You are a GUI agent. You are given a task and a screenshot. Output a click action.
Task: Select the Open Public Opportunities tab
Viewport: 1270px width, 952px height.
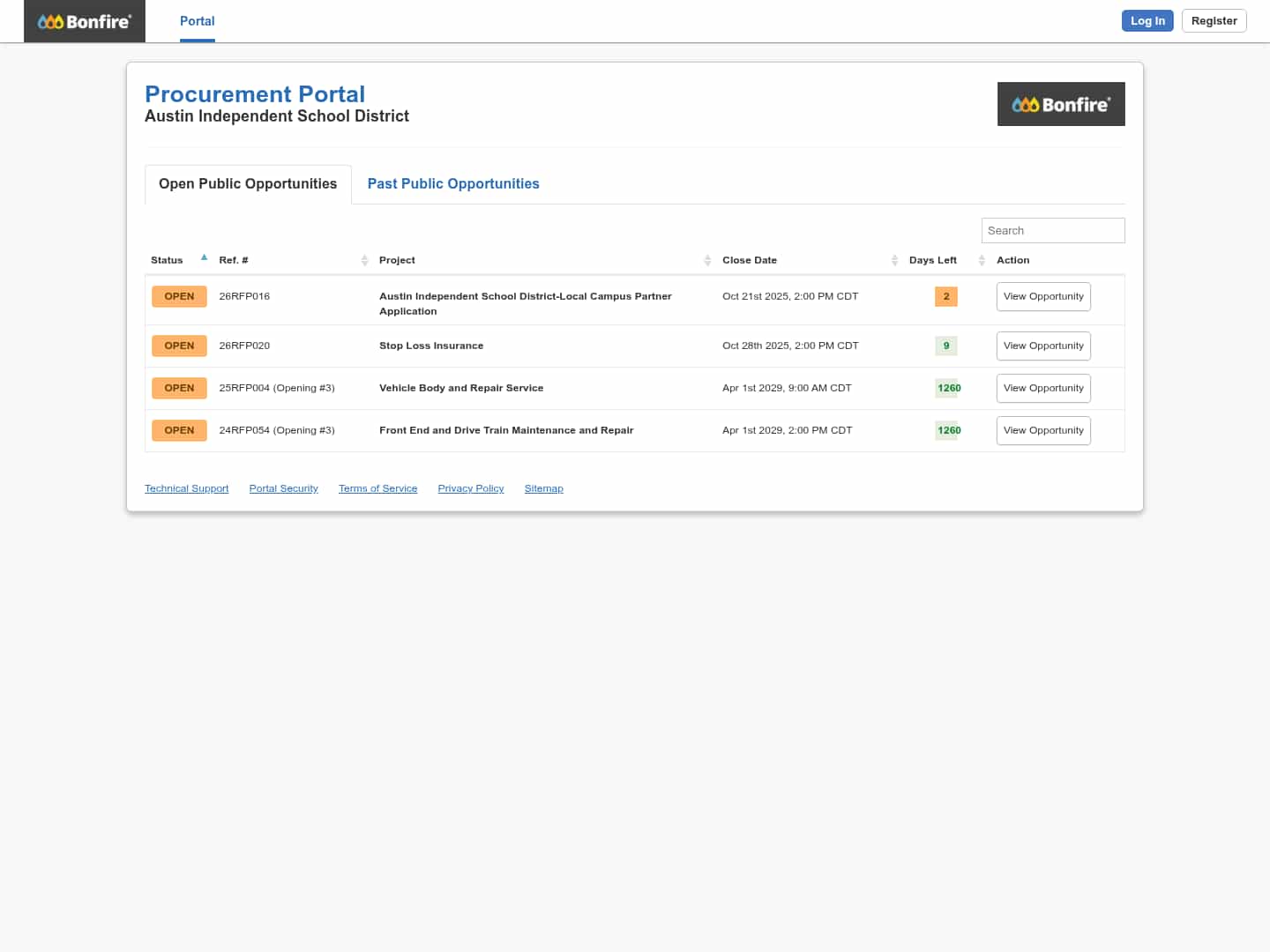pyautogui.click(x=248, y=183)
